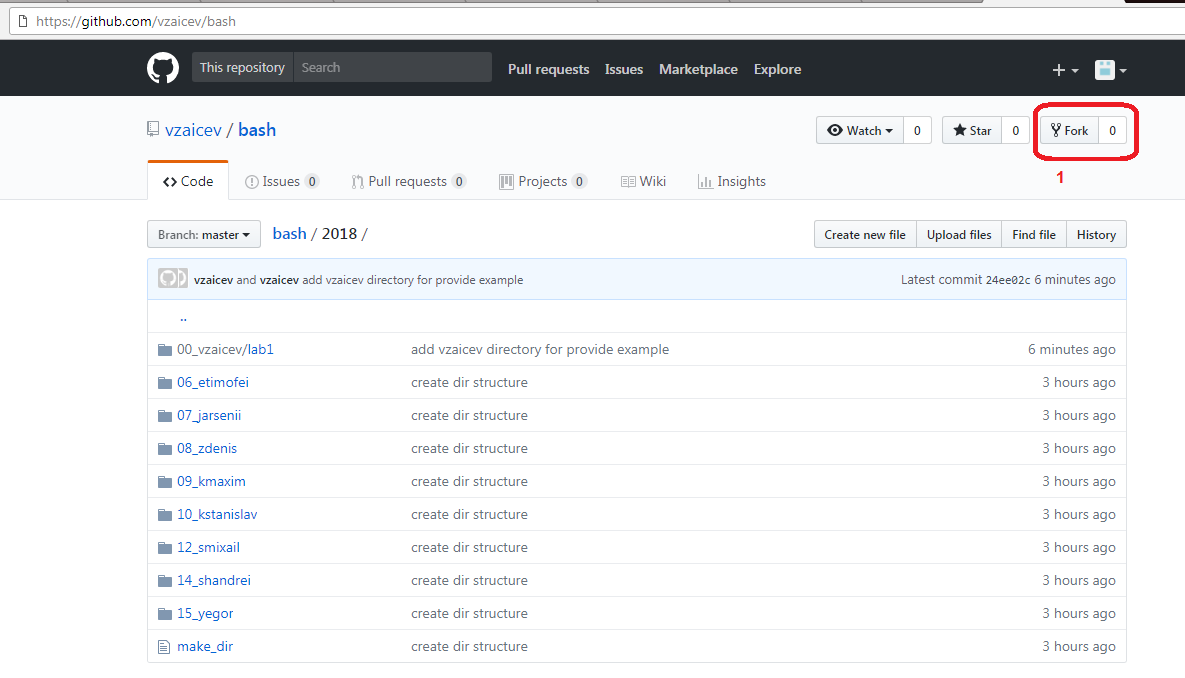The width and height of the screenshot is (1185, 678).
Task: Switch to the Pull requests repo tab
Action: pyautogui.click(x=408, y=181)
